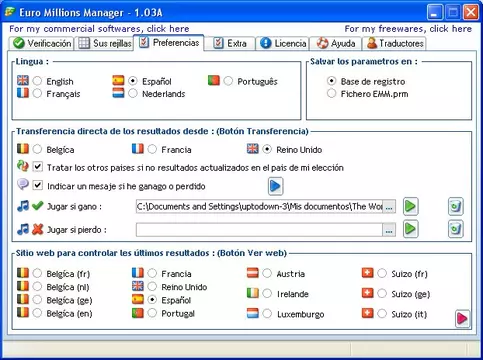This screenshot has width=483, height=360.
Task: Select Suizo (fr) website option
Action: (382, 273)
